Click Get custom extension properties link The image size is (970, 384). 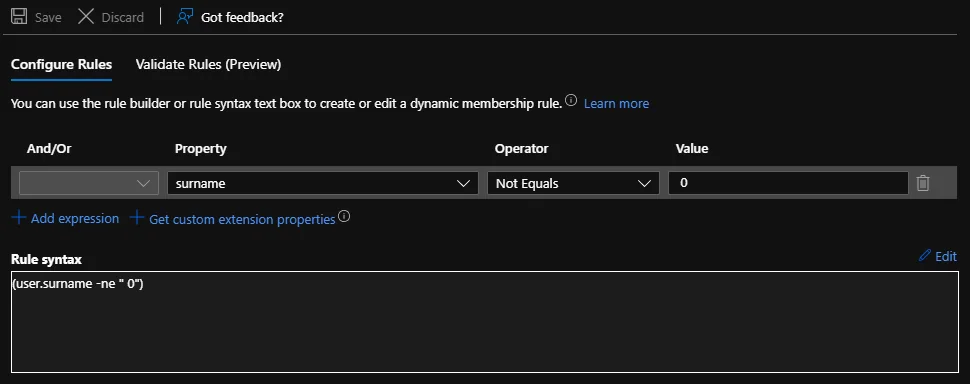[242, 220]
